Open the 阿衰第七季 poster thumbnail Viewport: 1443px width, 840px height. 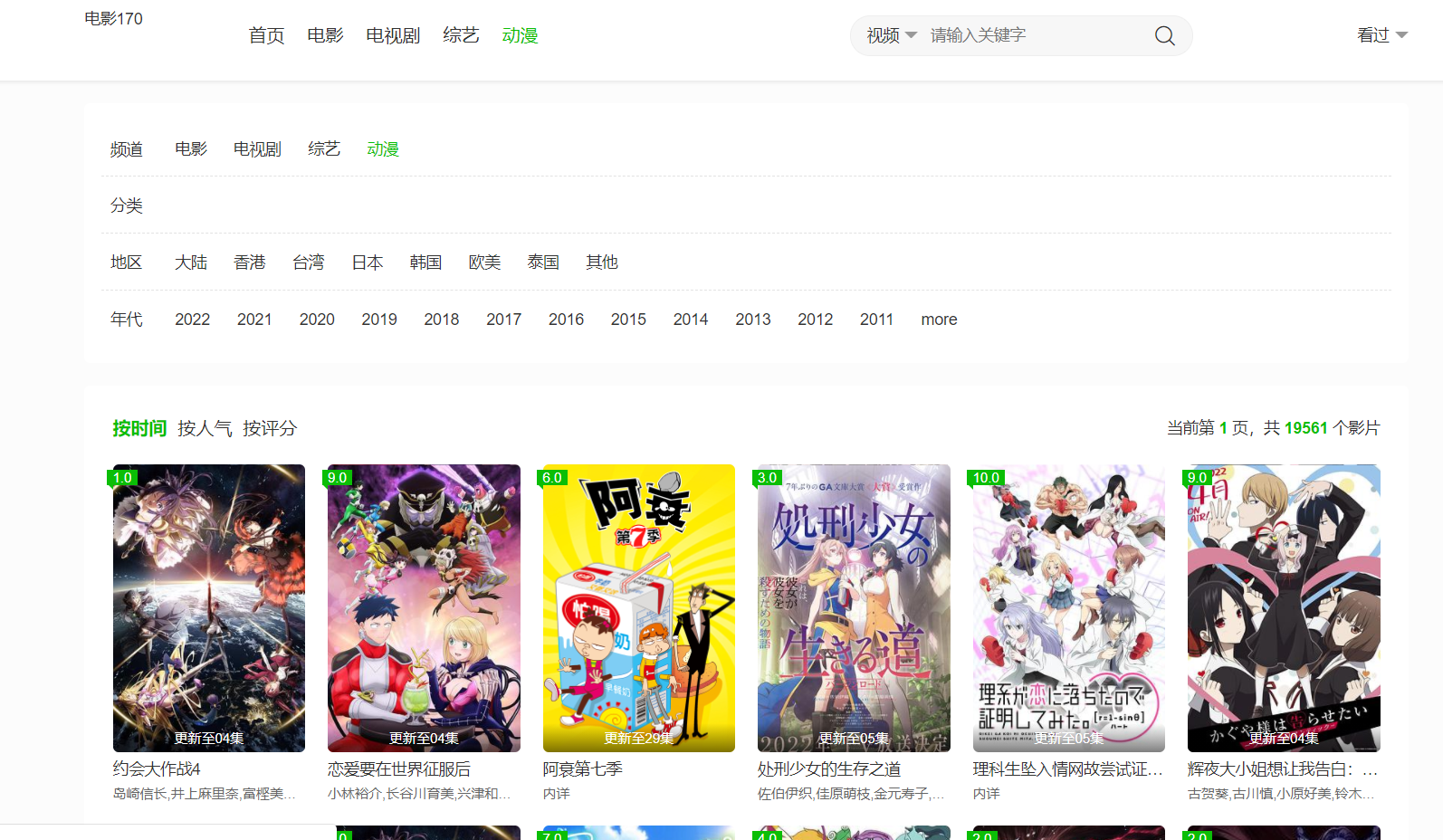click(639, 608)
